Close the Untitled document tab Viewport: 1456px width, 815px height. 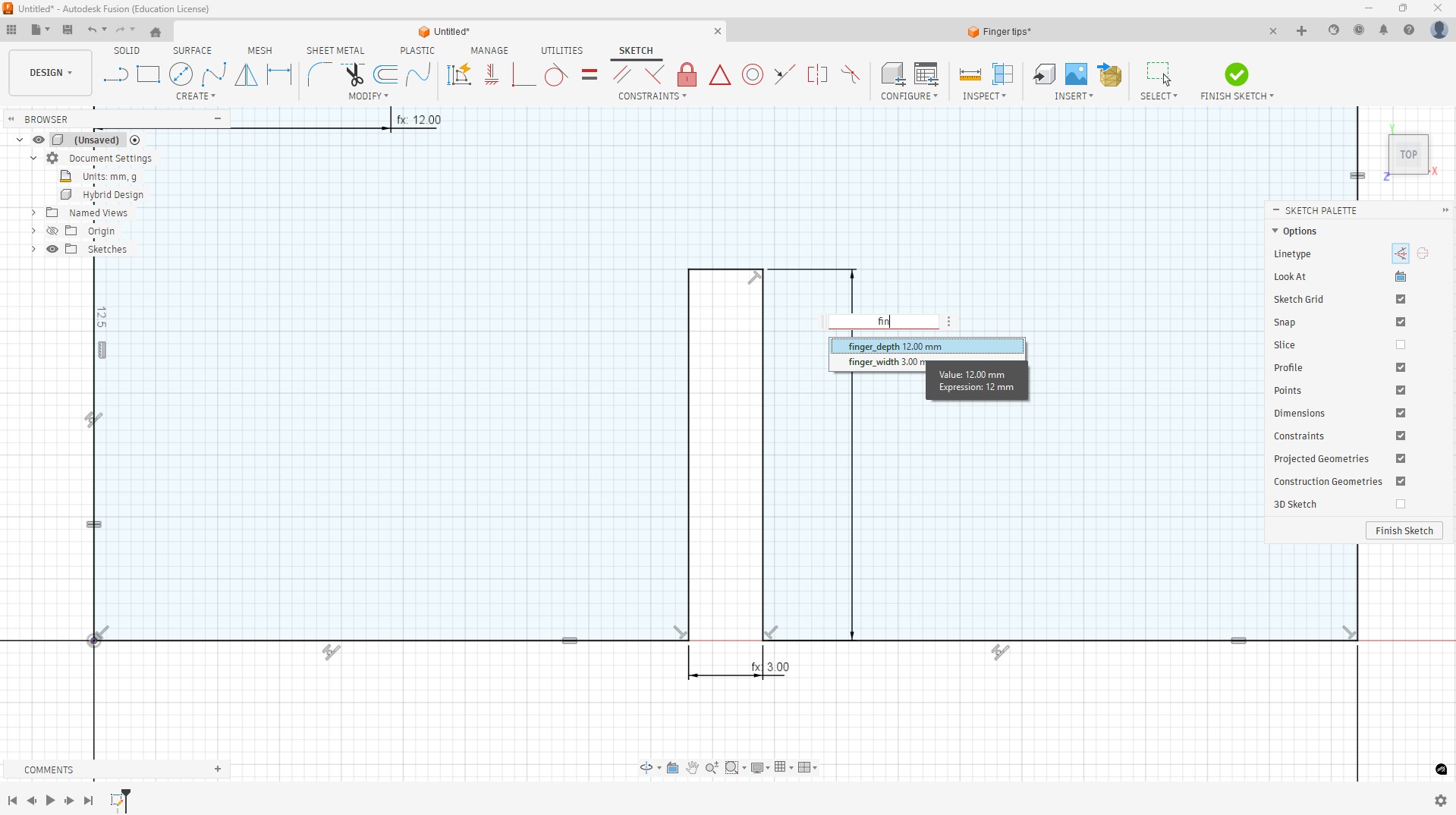(x=717, y=32)
